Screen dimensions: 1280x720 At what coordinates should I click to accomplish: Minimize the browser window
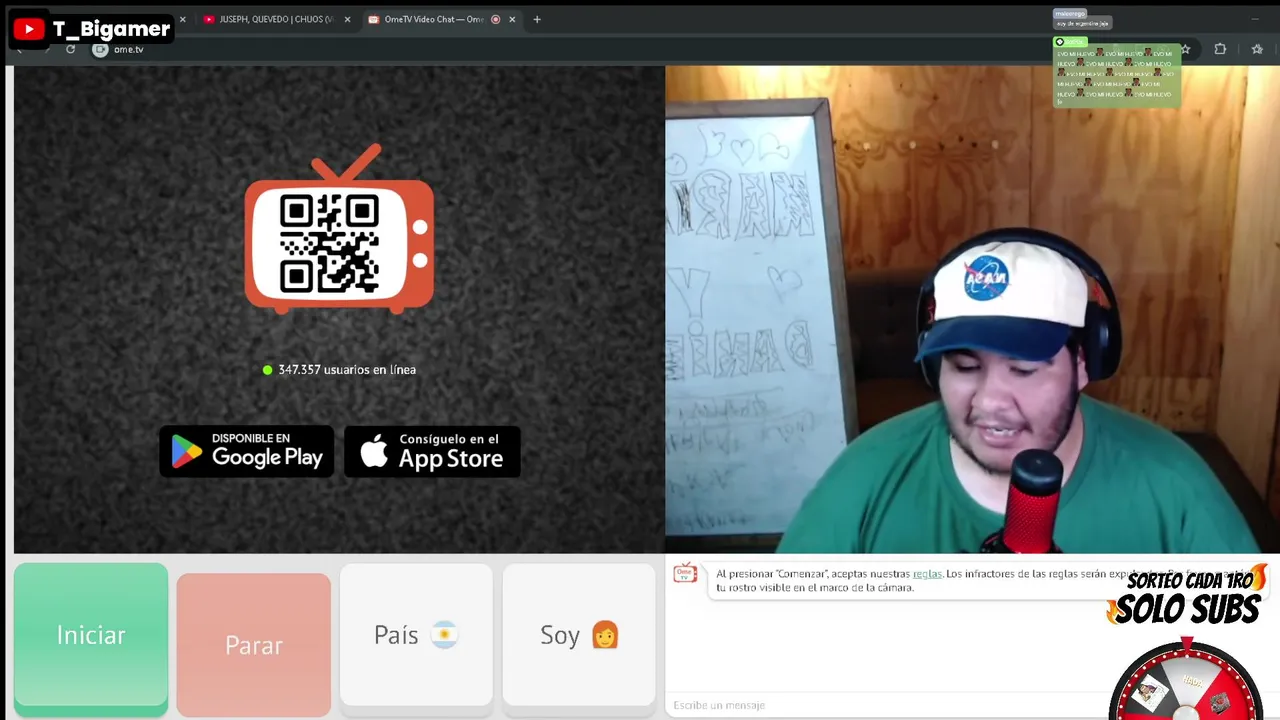coord(1255,19)
